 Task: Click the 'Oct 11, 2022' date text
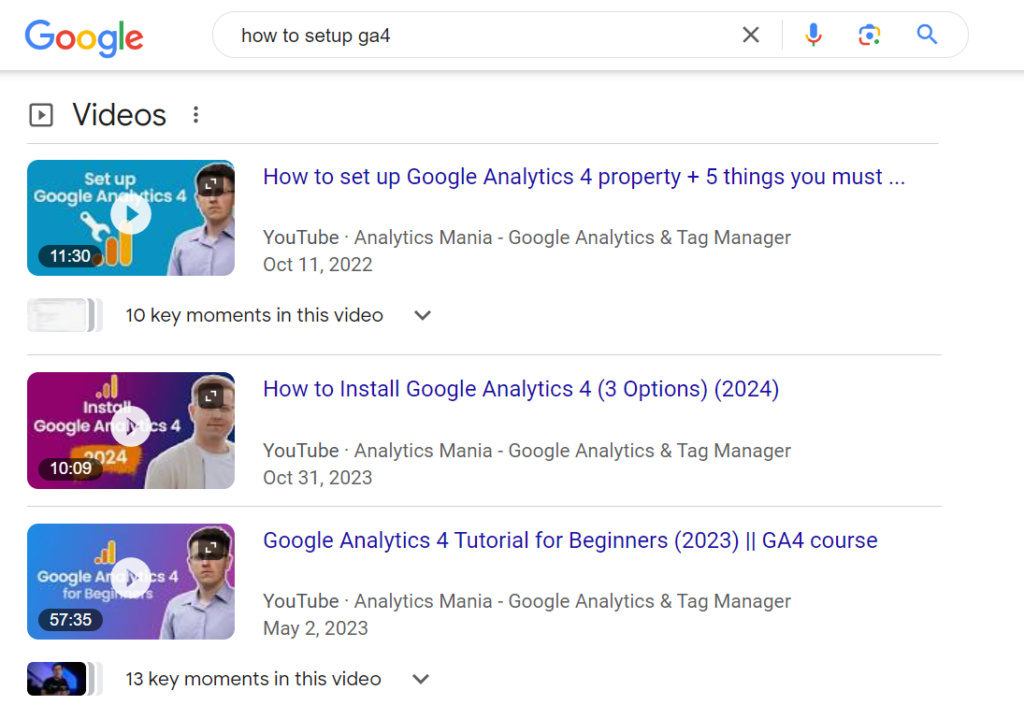click(317, 264)
